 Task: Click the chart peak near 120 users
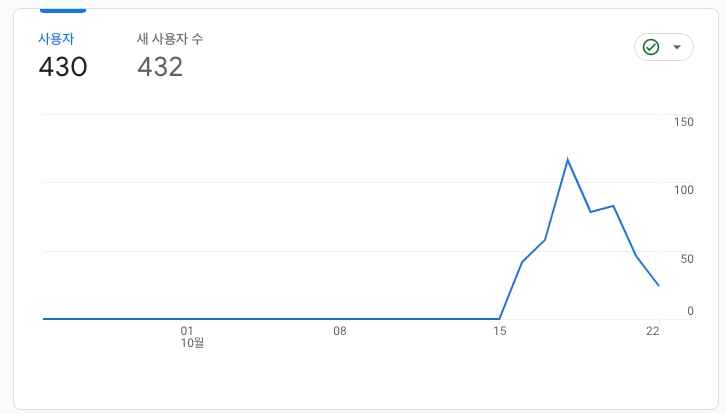point(568,160)
